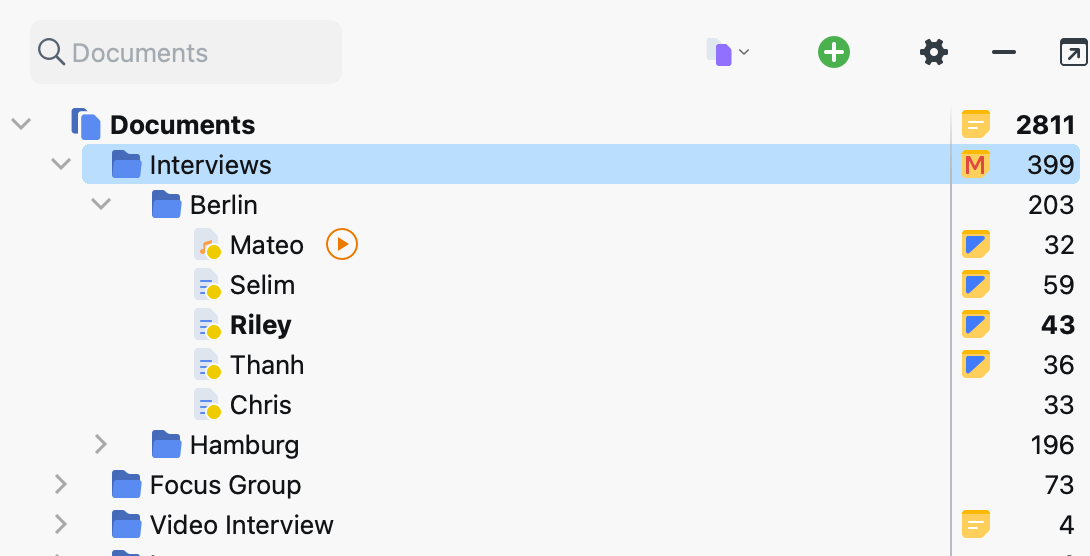Click the Mateo audio document icon
This screenshot has width=1090, height=556.
207,245
